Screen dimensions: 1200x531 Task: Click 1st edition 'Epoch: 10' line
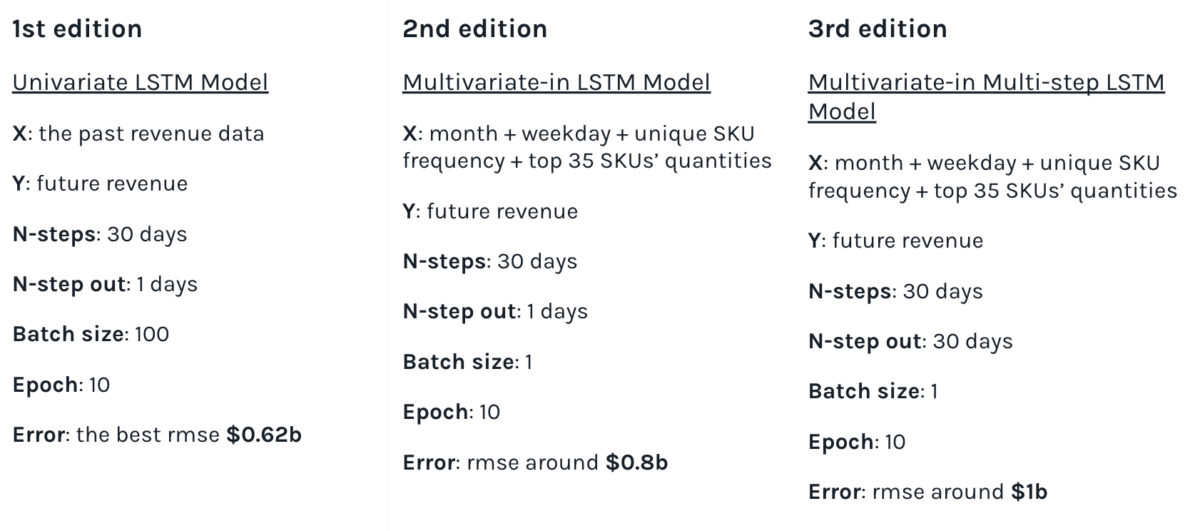pyautogui.click(x=61, y=384)
